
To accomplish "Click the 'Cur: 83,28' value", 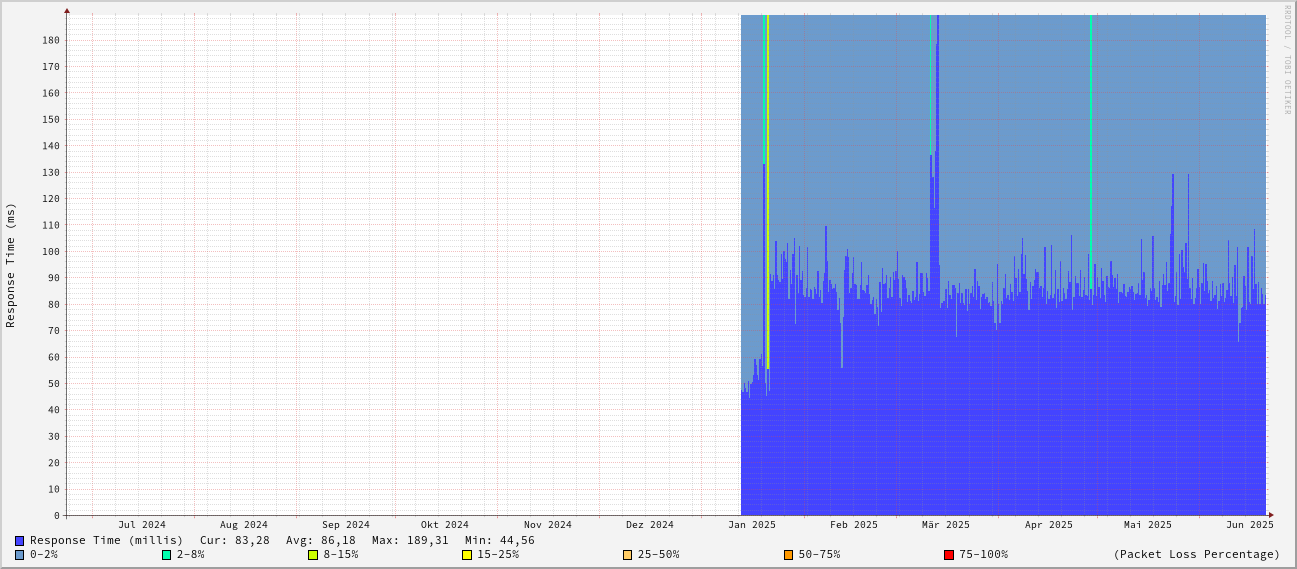I will point(235,541).
